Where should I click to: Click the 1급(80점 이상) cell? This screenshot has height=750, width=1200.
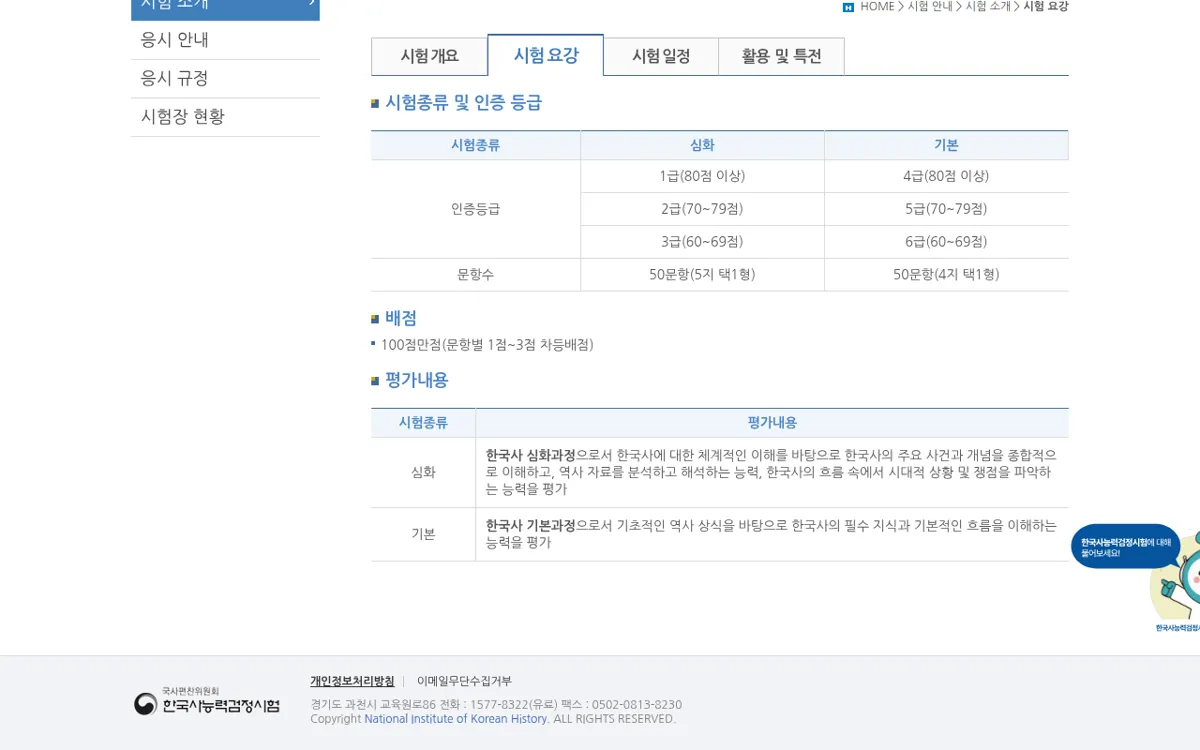pos(702,176)
